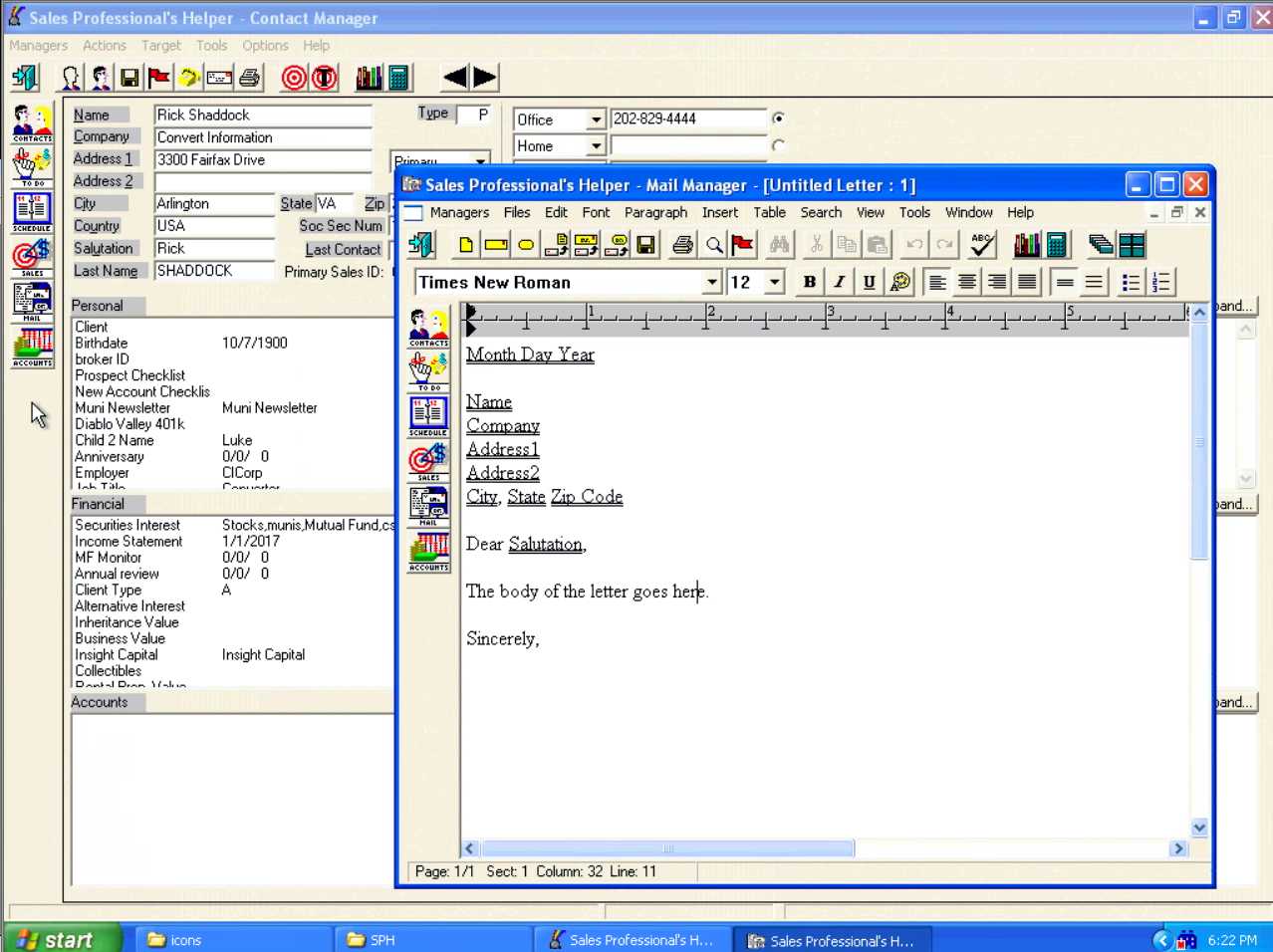Click the envelope icon in Contact Manager toolbar

coord(219,78)
